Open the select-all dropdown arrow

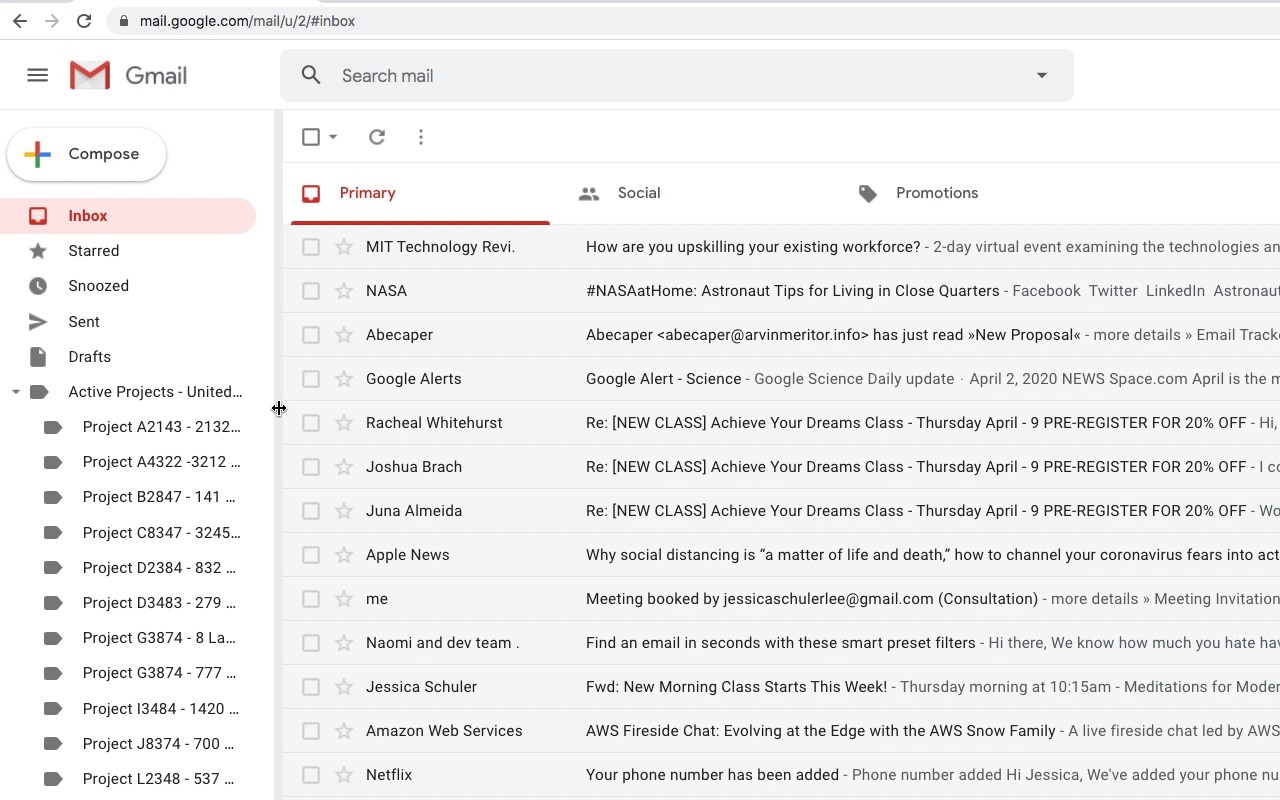[333, 137]
